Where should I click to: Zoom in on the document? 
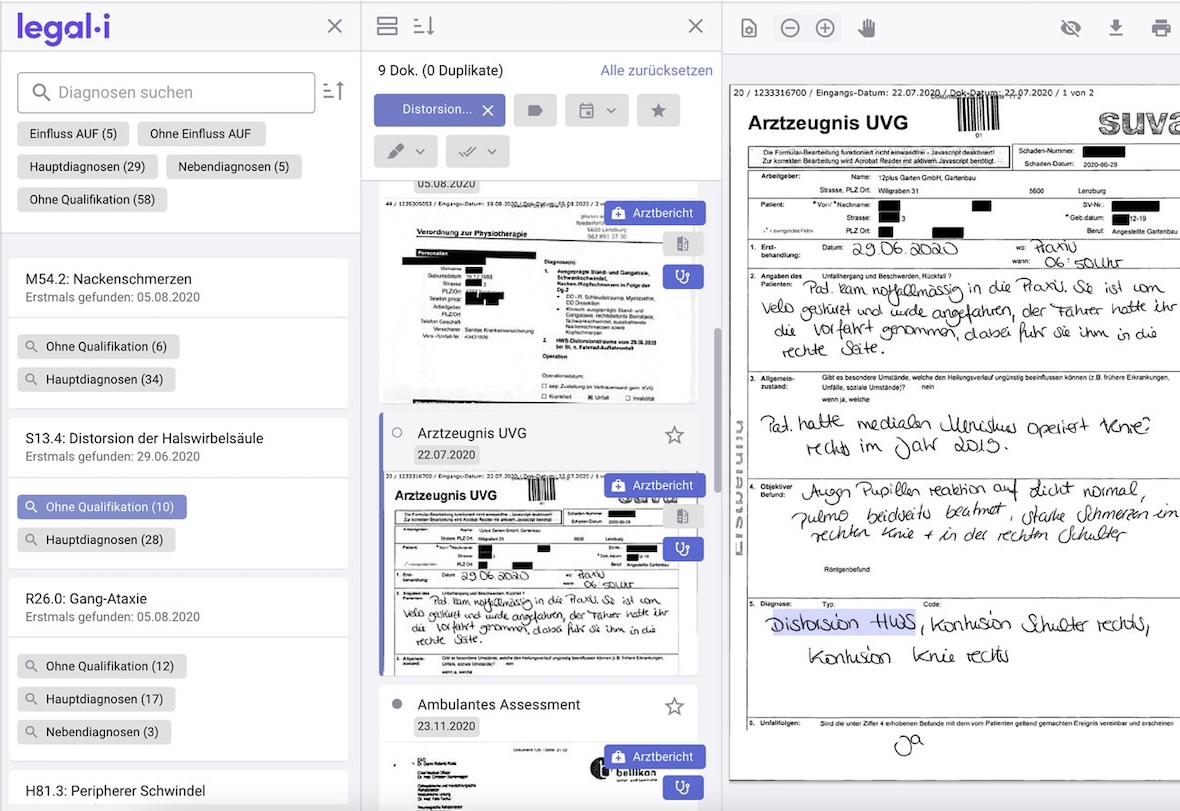(825, 29)
